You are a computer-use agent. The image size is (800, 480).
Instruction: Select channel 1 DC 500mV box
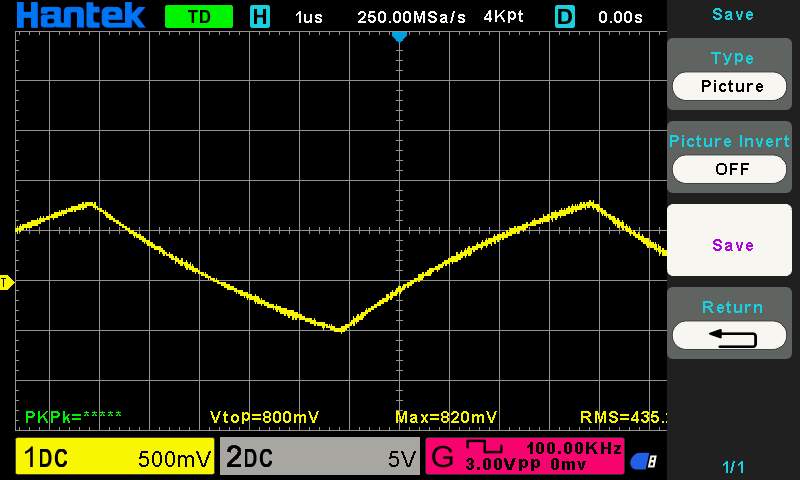coord(115,456)
